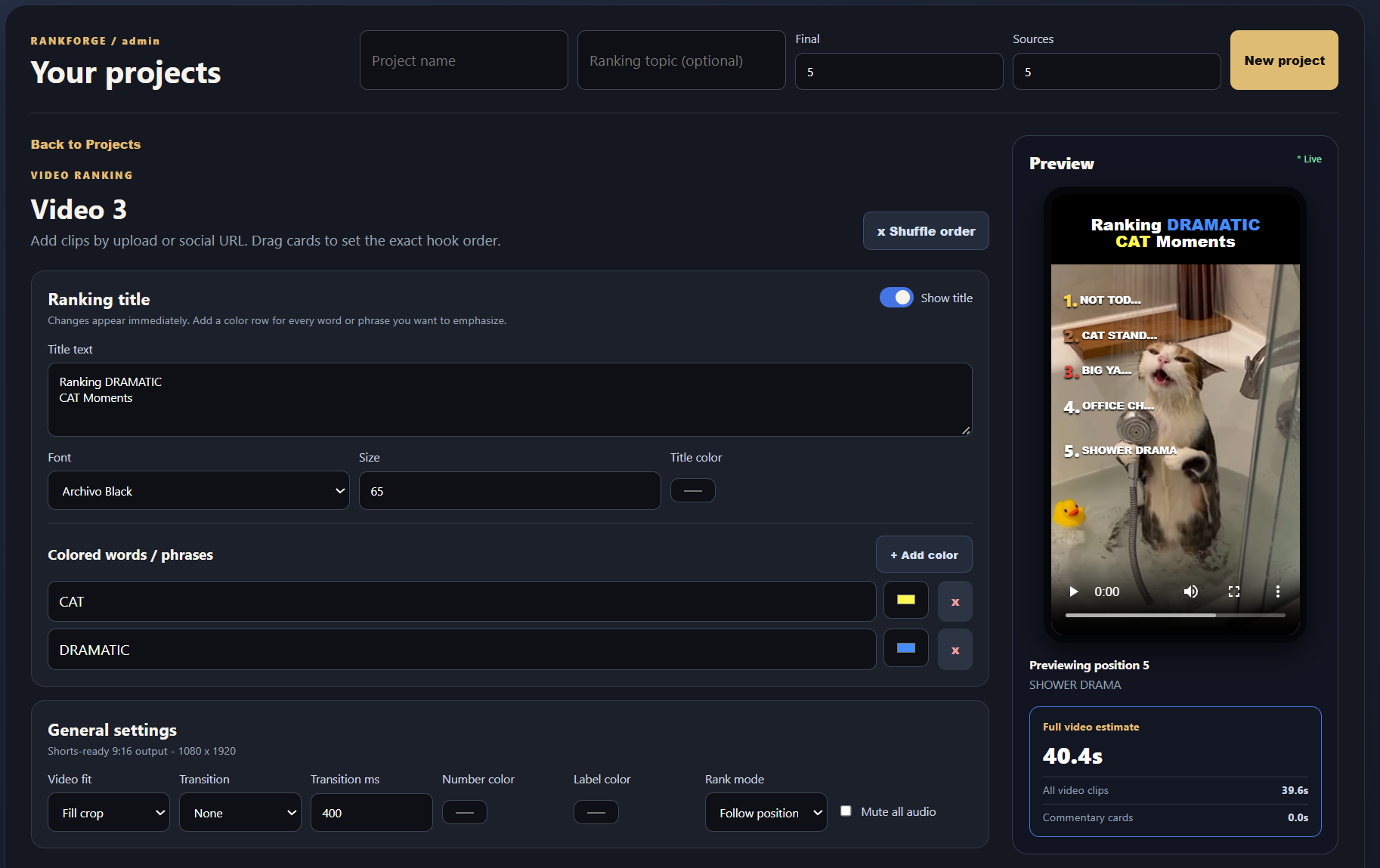Screen dimensions: 1380x868
Task: Click the title Size field showing 65
Action: pyautogui.click(x=510, y=491)
